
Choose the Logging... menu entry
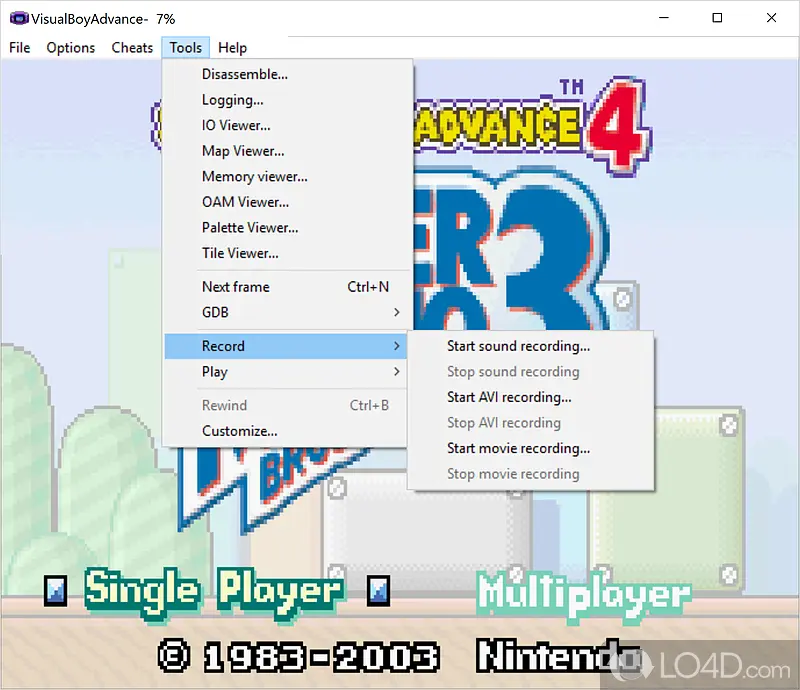click(x=233, y=100)
